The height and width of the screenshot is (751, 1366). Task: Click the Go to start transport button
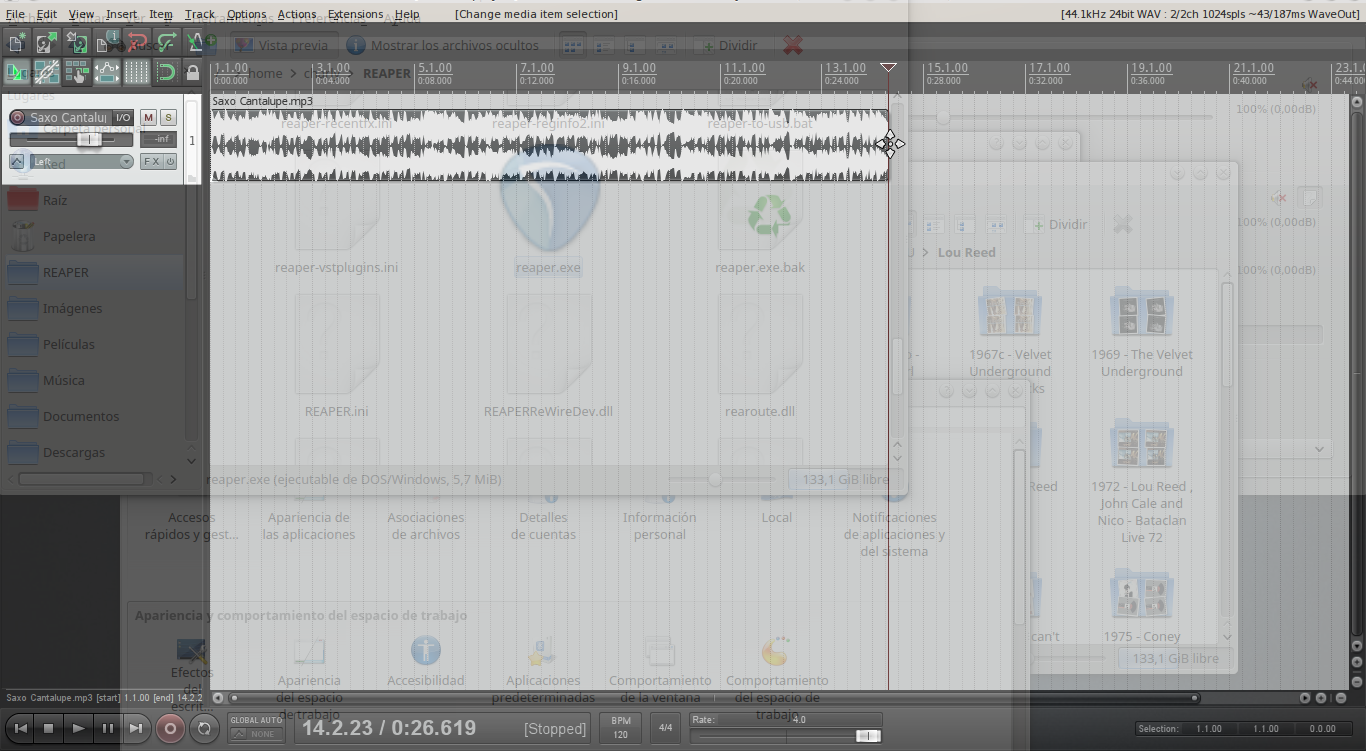coord(19,728)
